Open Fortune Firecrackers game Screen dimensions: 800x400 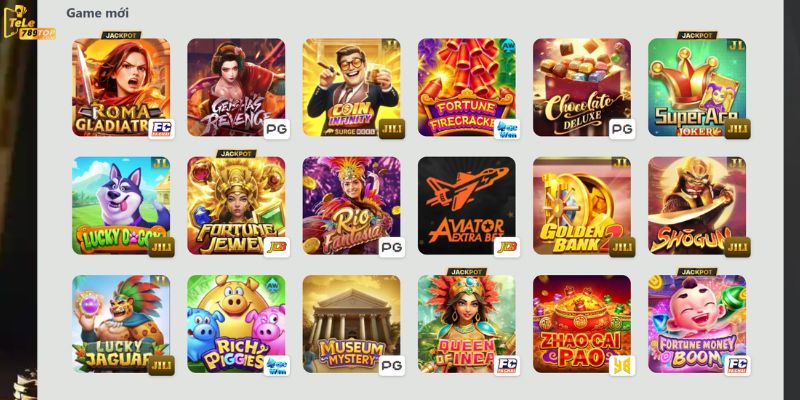pos(467,87)
